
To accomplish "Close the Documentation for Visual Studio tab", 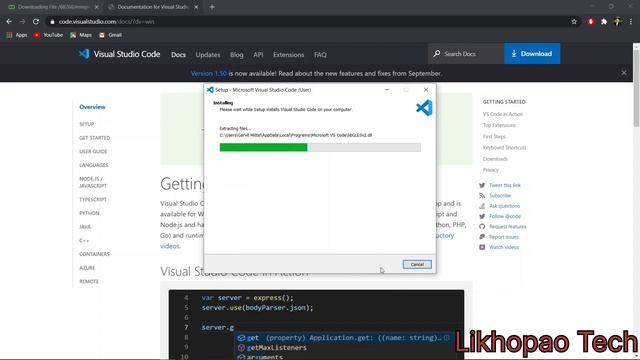I will pos(196,7).
